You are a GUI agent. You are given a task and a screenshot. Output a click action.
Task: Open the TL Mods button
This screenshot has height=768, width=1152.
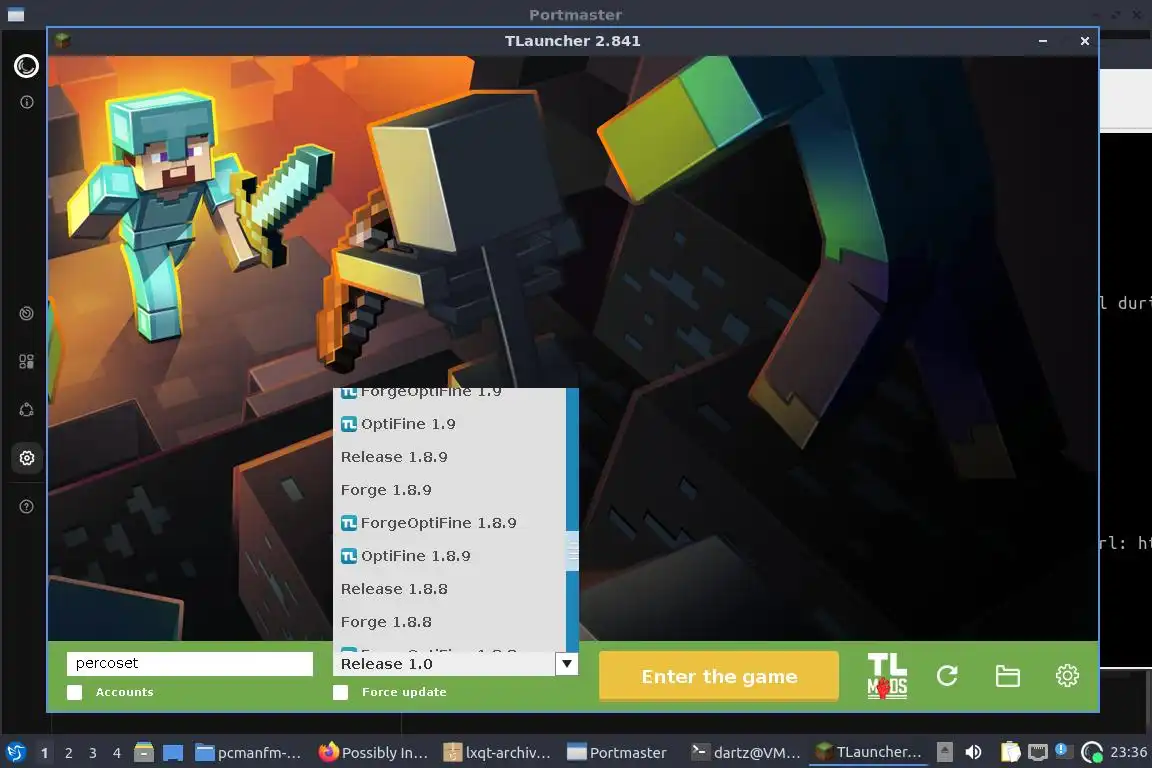pyautogui.click(x=887, y=675)
